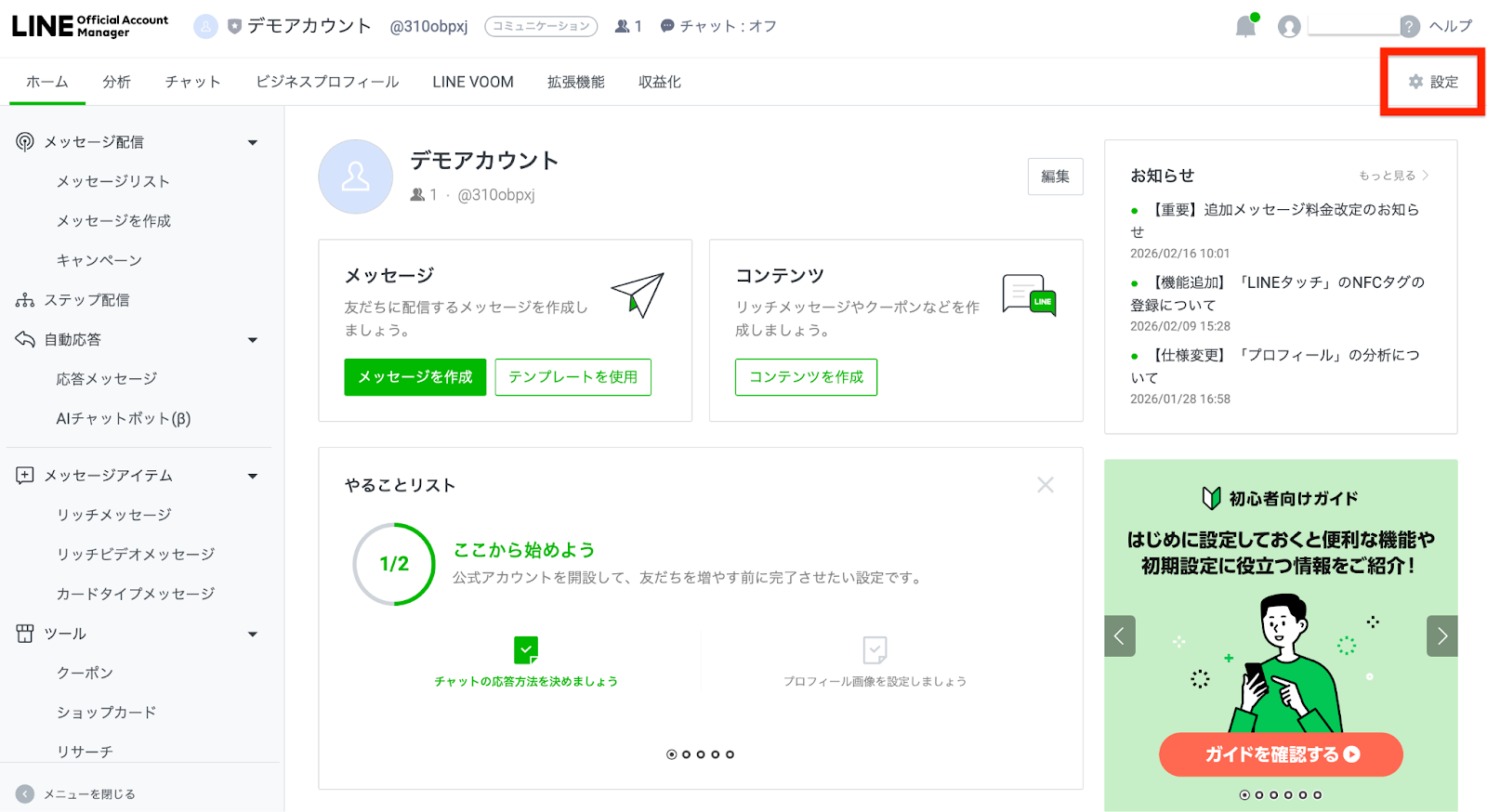The width and height of the screenshot is (1487, 812).
Task: Open the LINE VOOM tab
Action: click(x=472, y=82)
